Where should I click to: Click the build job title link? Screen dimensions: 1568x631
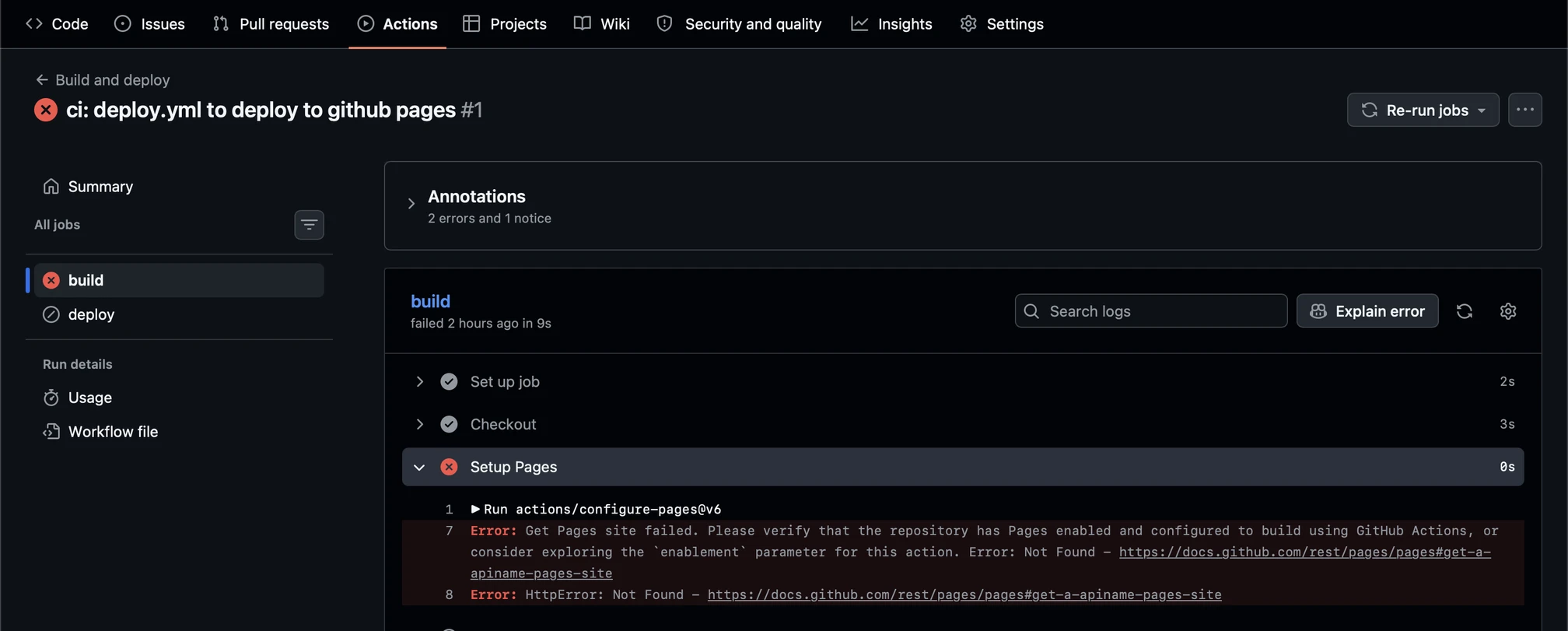[430, 301]
